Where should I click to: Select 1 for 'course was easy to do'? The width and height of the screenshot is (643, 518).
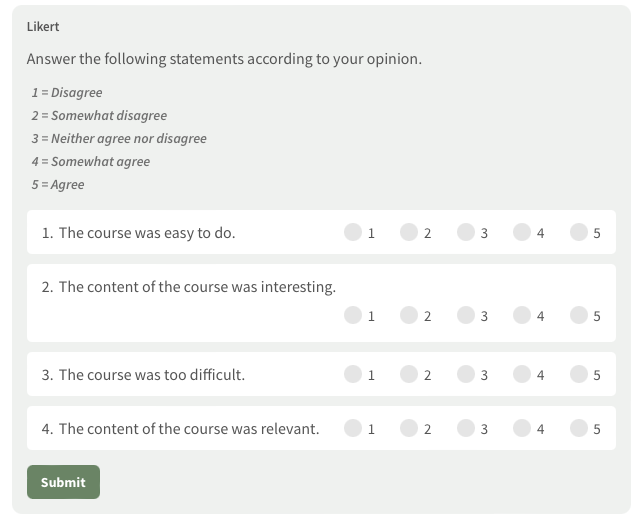coord(353,232)
